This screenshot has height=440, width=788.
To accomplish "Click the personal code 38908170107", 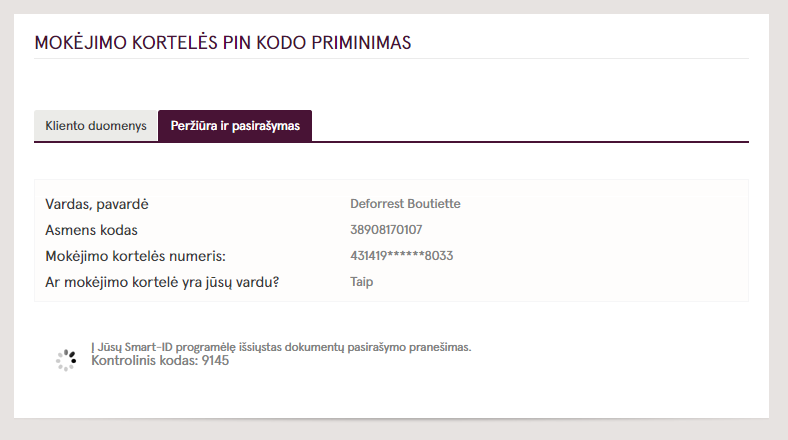I will coord(386,230).
